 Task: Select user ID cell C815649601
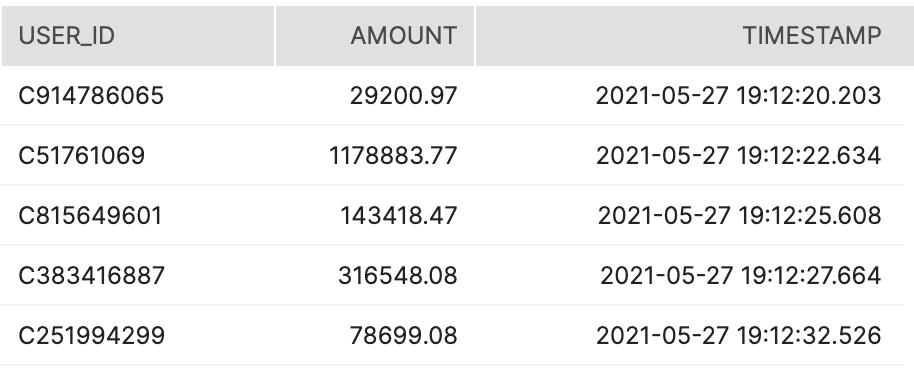[x=90, y=216]
